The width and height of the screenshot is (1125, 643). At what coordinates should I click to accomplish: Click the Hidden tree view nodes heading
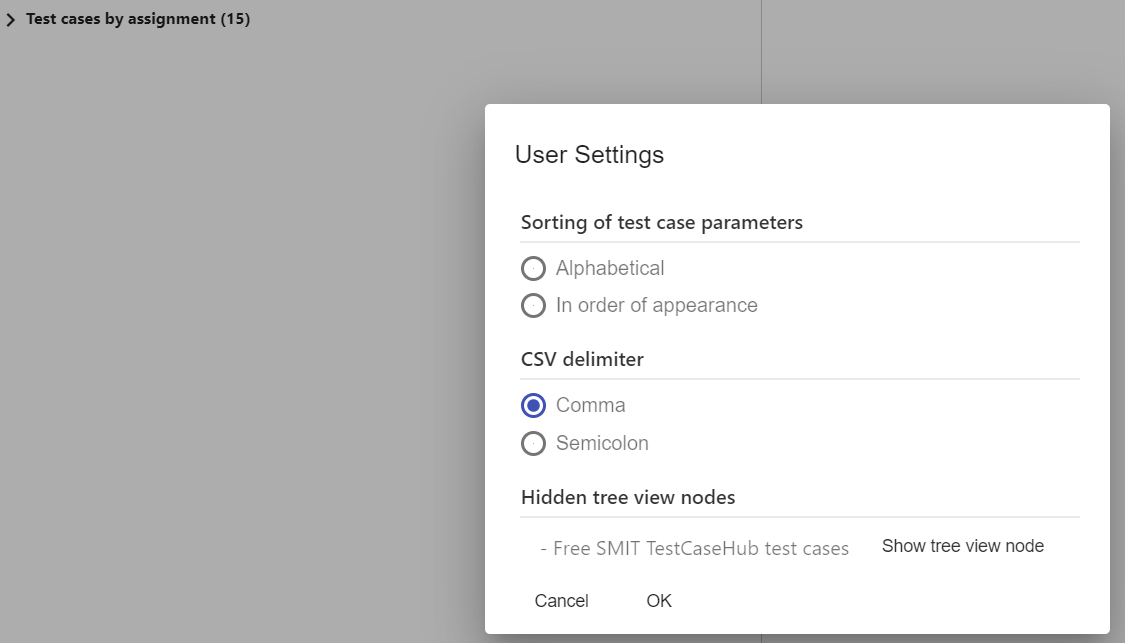coord(628,497)
